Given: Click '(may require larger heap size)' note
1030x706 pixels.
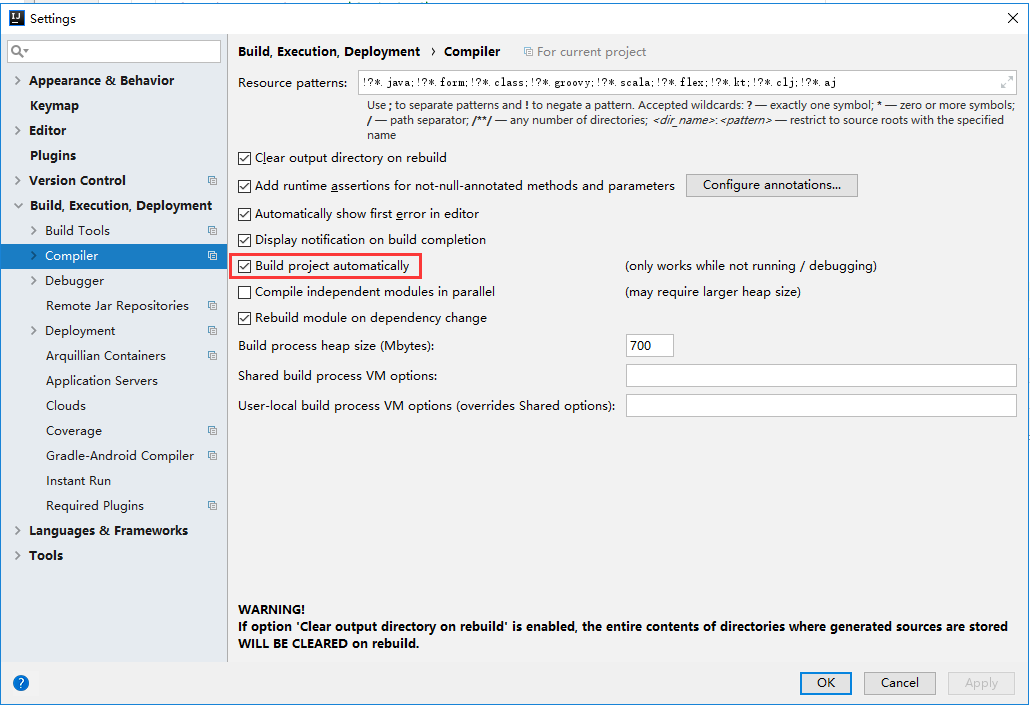Looking at the screenshot, I should (x=713, y=292).
